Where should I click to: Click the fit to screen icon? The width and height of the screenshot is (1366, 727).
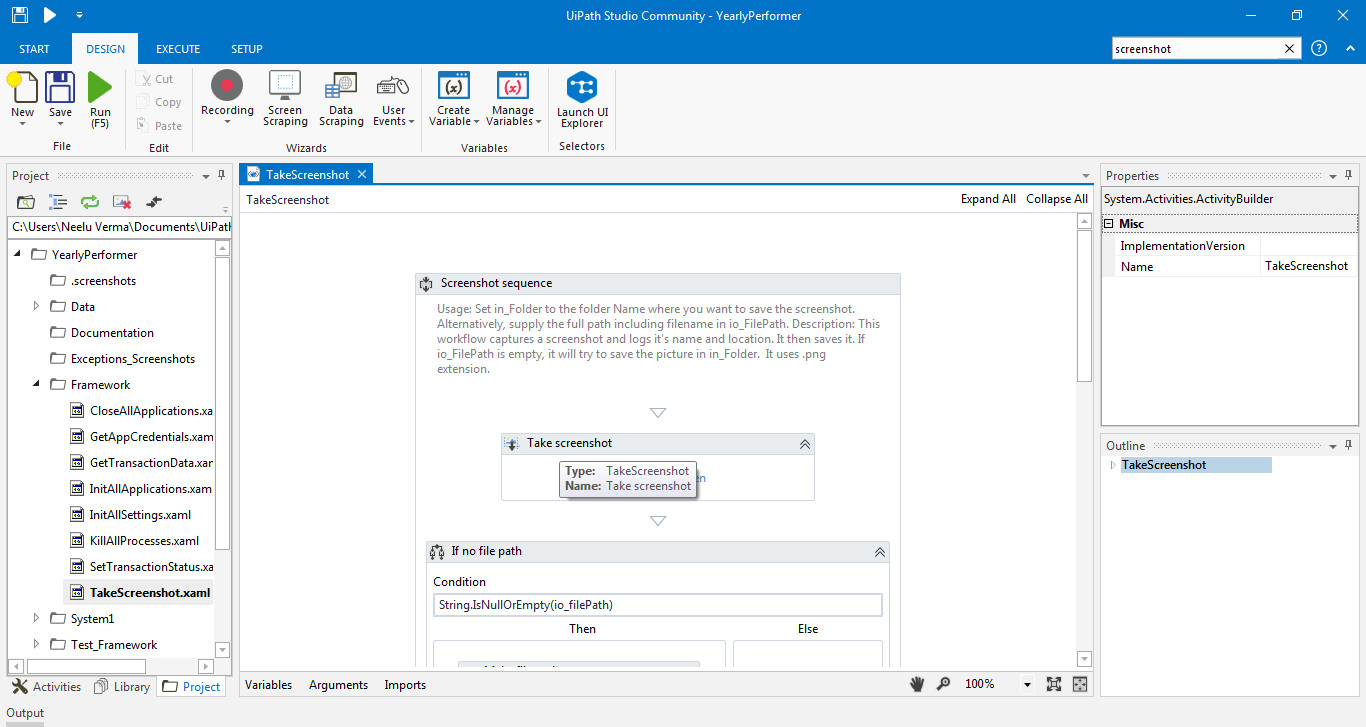coord(1053,684)
